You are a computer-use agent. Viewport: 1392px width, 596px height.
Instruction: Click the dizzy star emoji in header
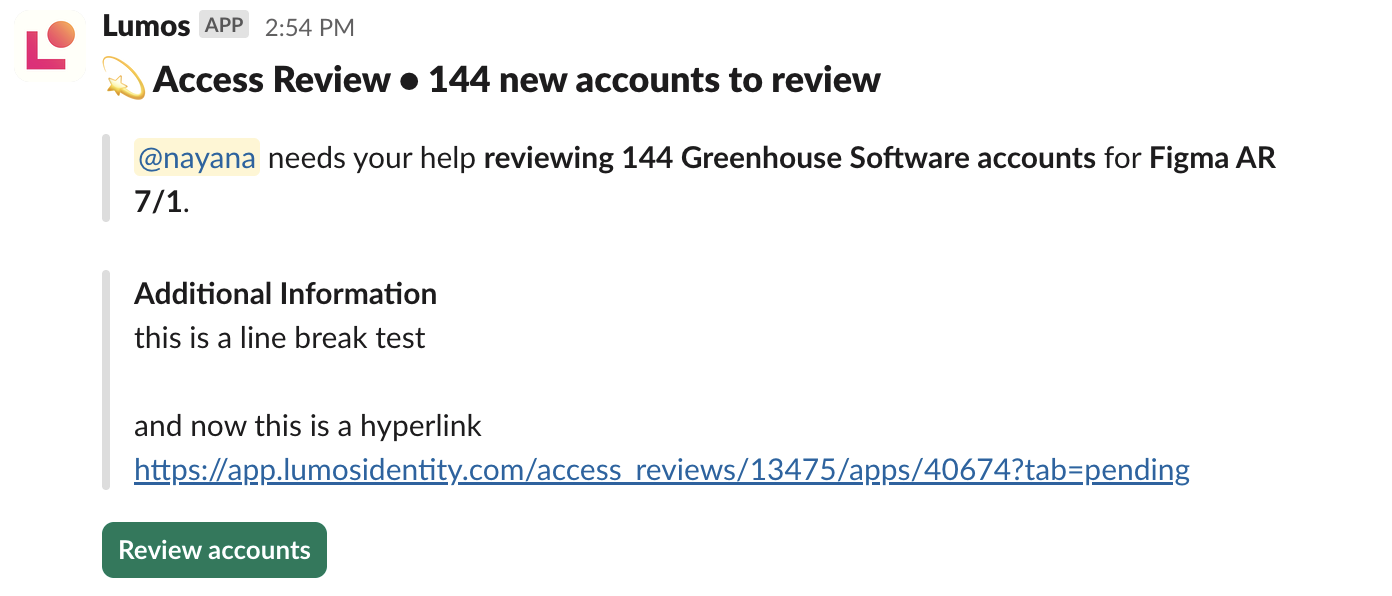pyautogui.click(x=124, y=79)
